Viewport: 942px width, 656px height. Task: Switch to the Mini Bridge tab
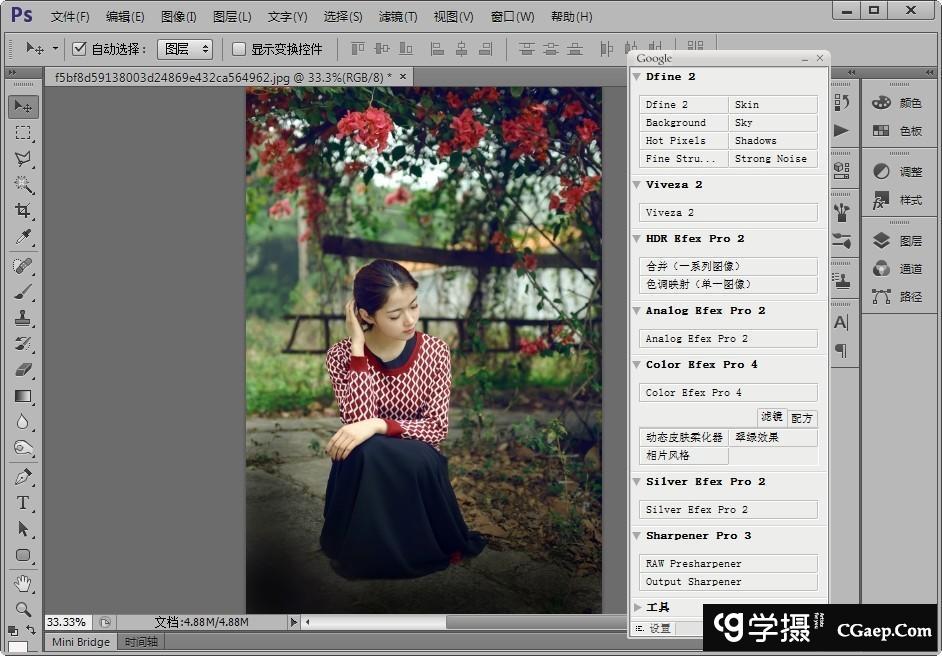pos(81,642)
